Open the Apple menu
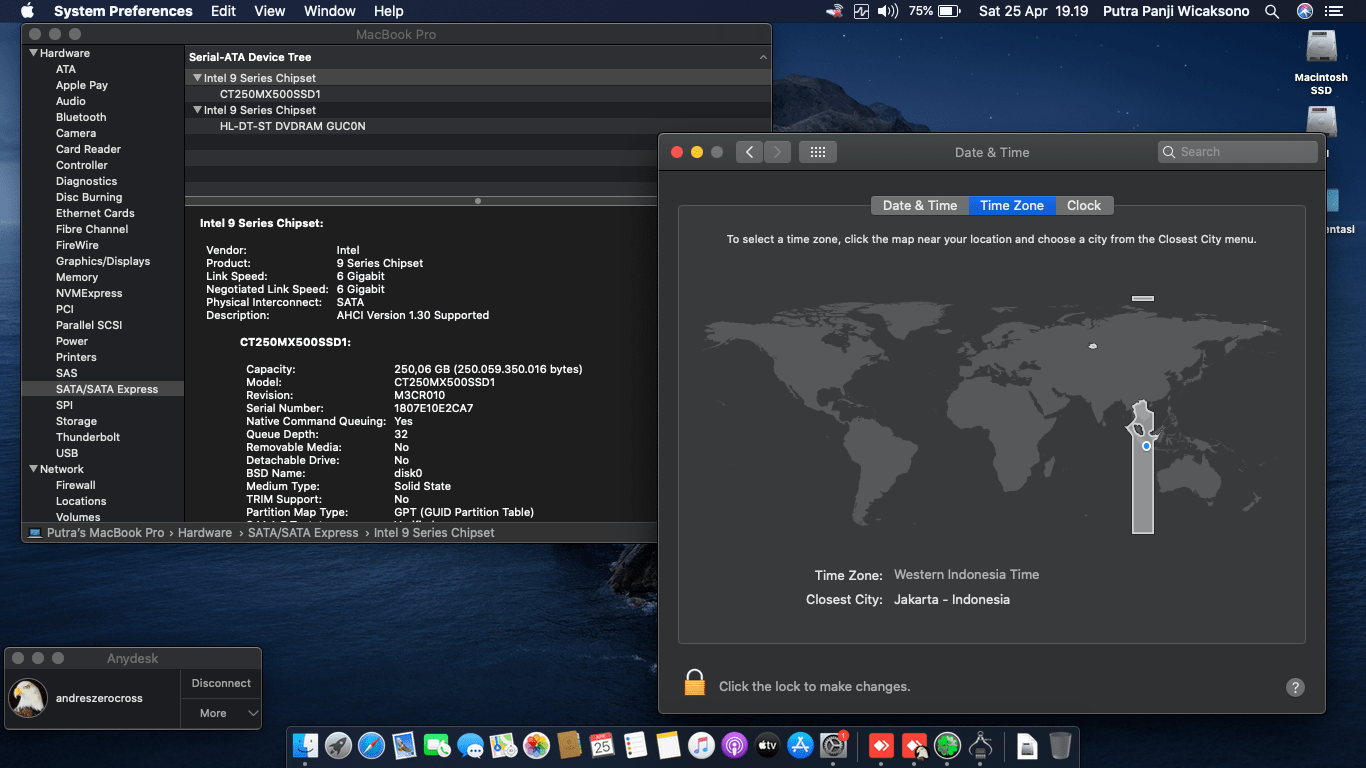 coord(27,11)
